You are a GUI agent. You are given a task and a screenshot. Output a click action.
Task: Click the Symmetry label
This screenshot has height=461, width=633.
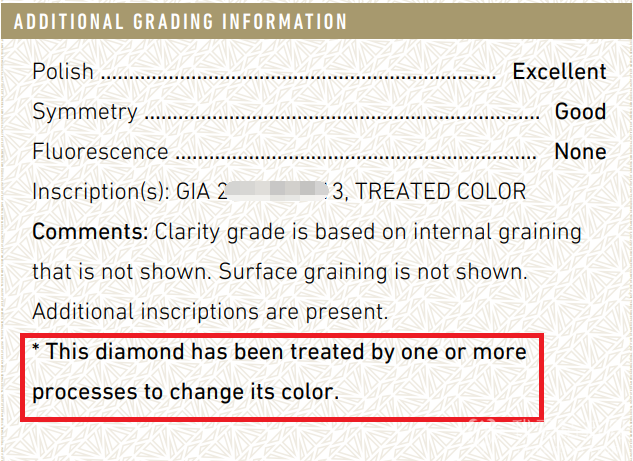(85, 112)
